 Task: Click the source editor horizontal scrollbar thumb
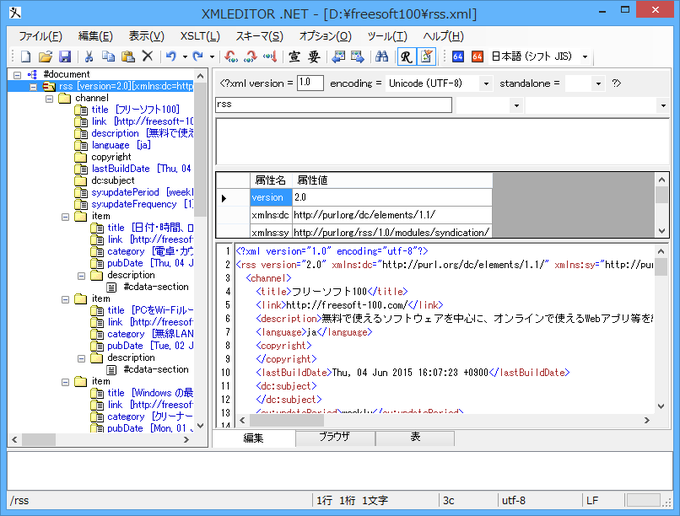tap(287, 420)
